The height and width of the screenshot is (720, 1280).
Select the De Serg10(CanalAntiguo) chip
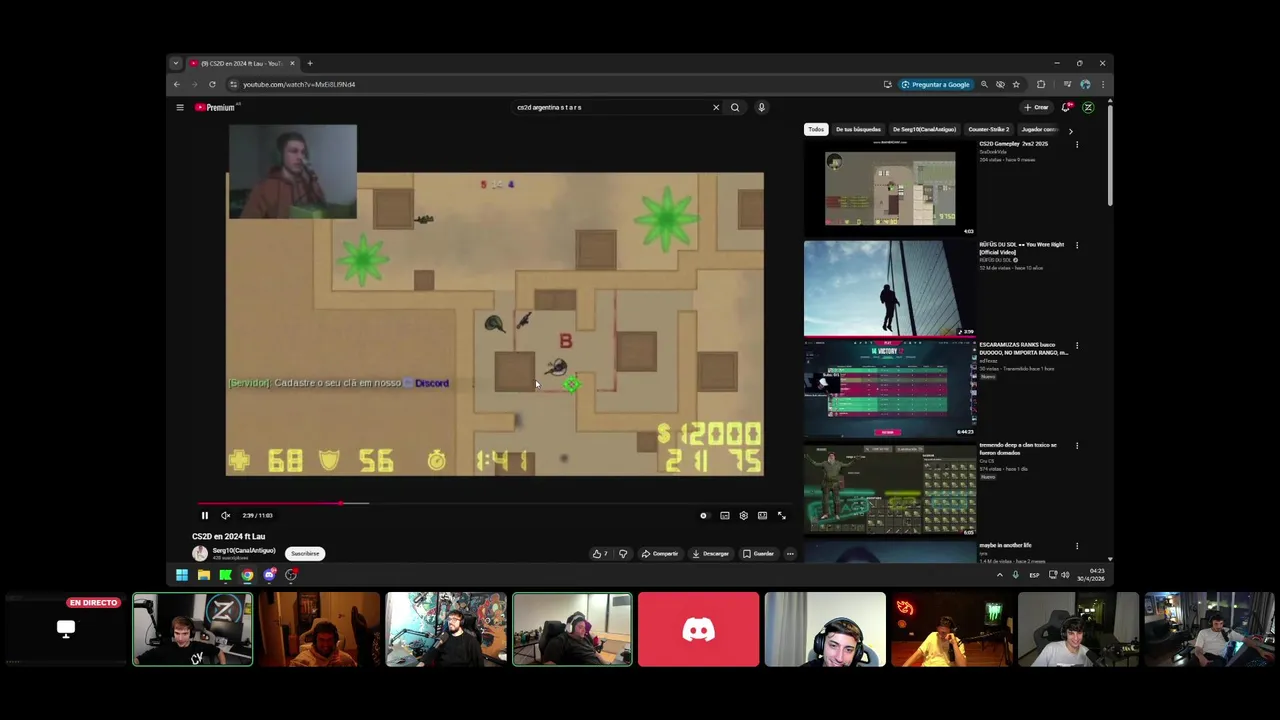point(924,129)
